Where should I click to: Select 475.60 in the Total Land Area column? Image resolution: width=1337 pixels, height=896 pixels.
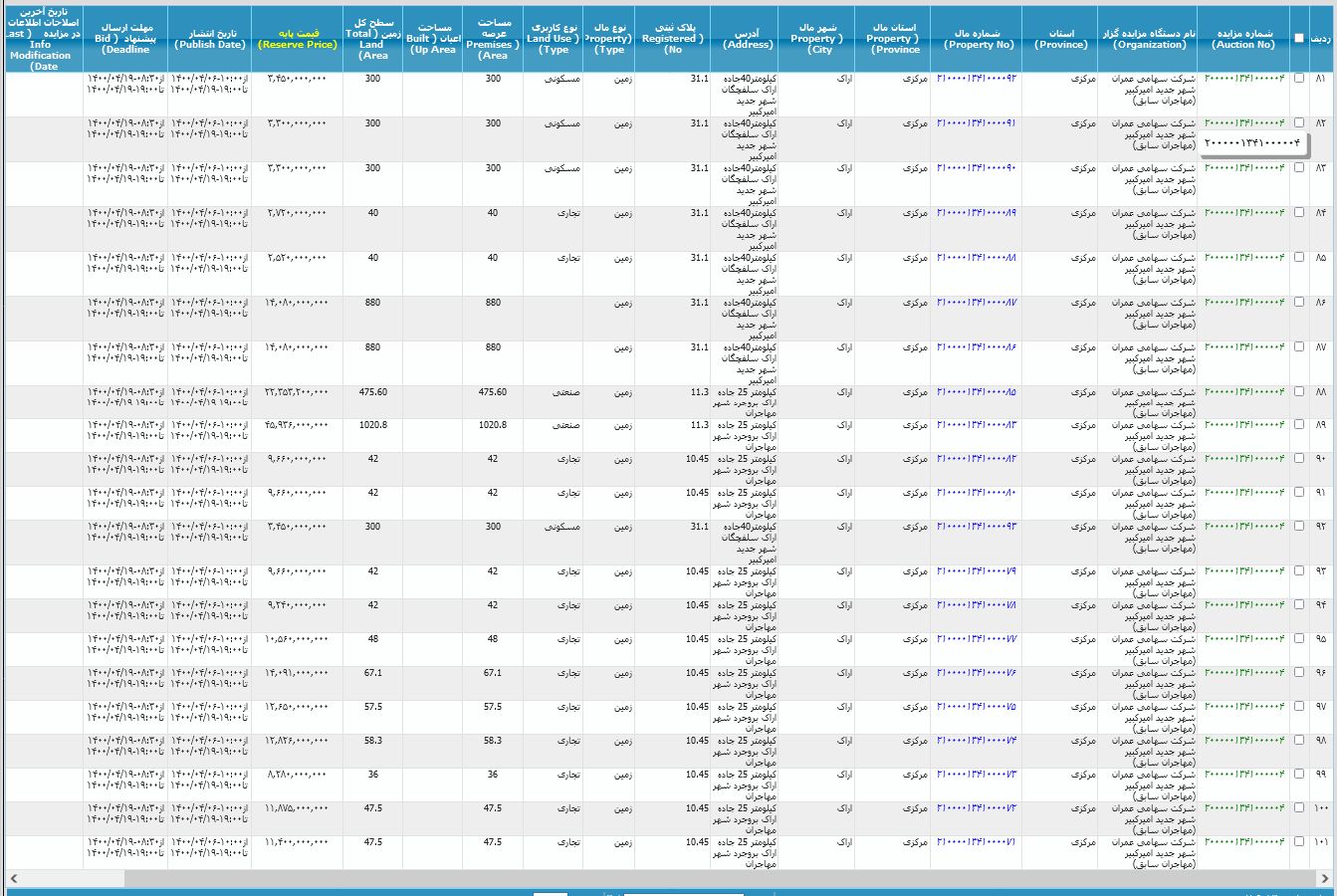tap(372, 391)
